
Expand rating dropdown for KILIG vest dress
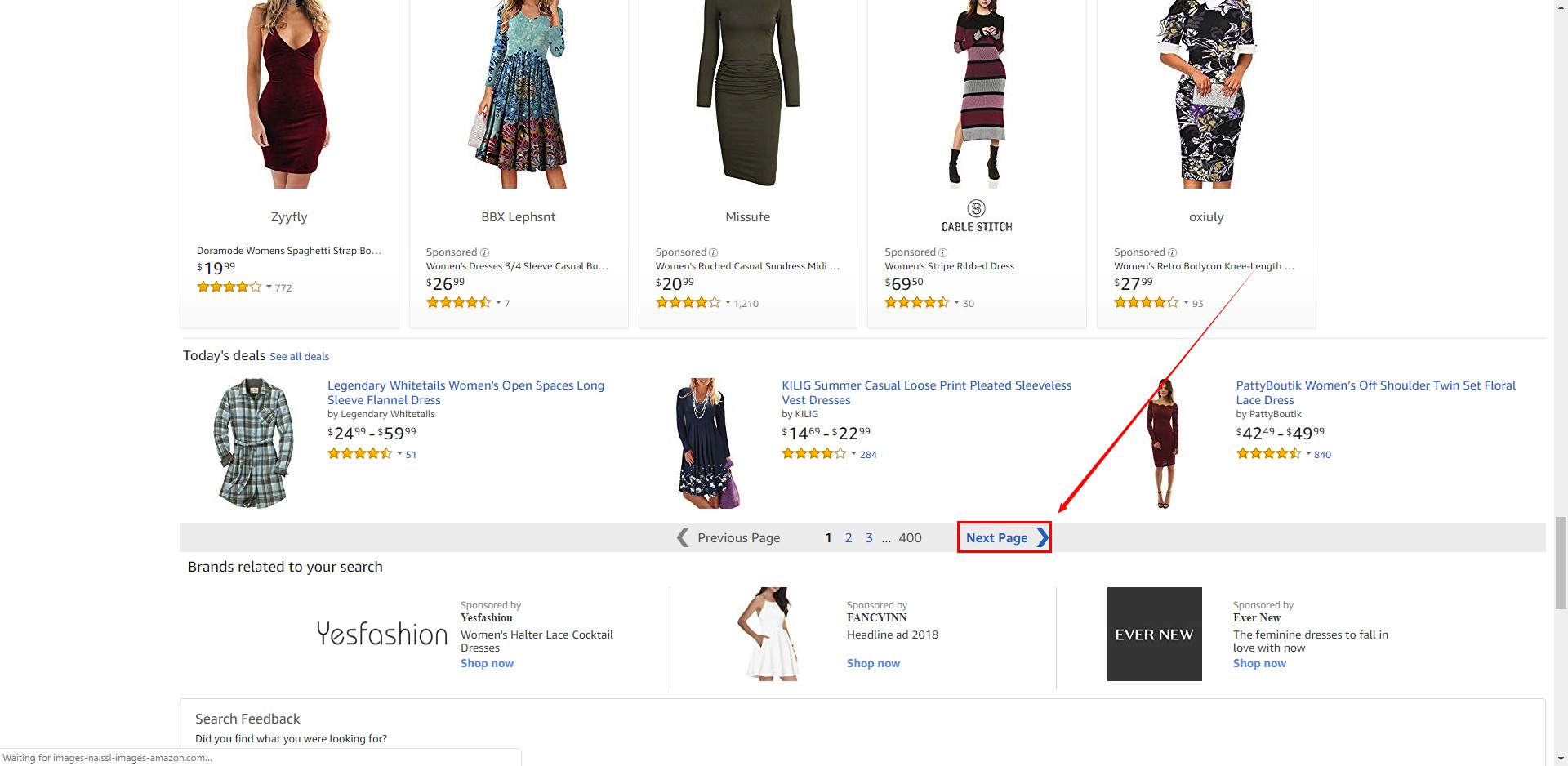[x=853, y=453]
